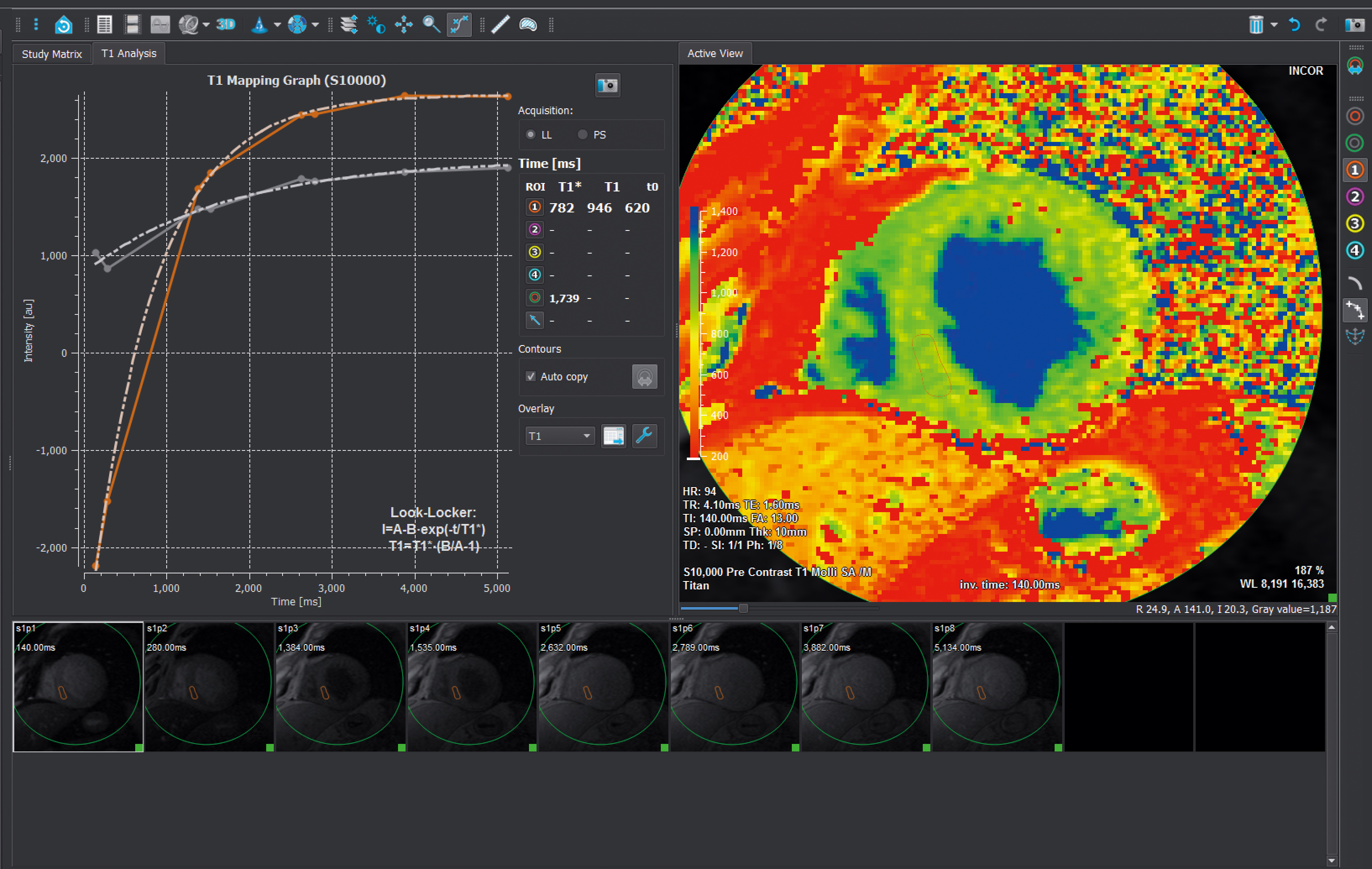This screenshot has width=1372, height=869.
Task: Click the home reset icon in the toolbar
Action: (63, 24)
